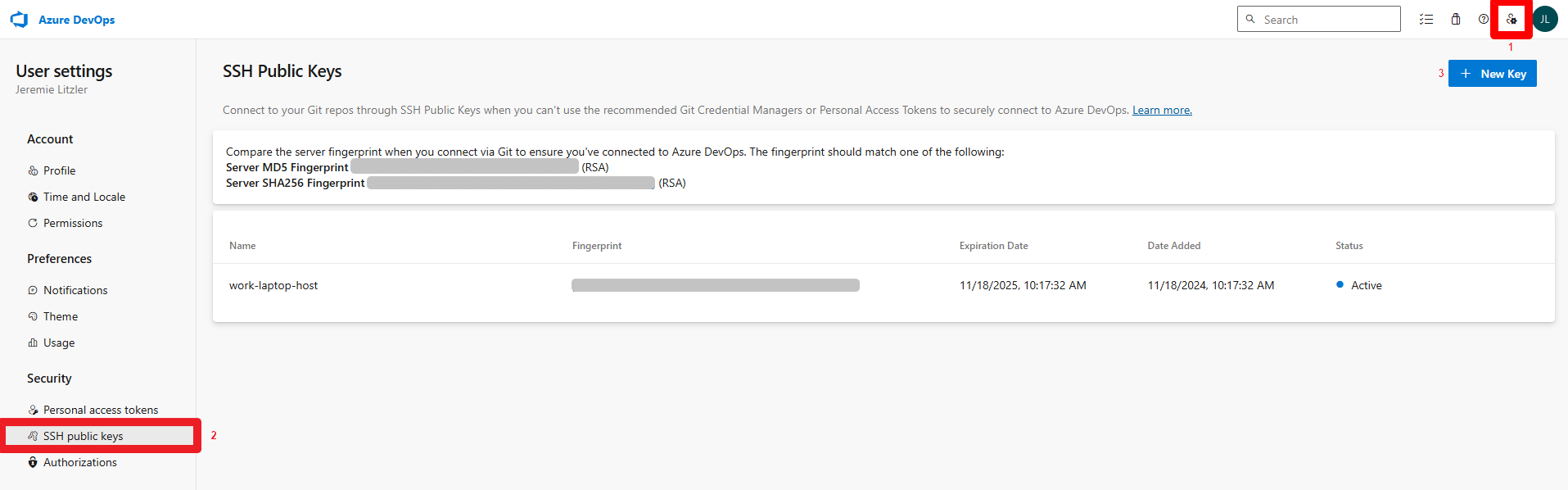Open the Marketplace shopping bag icon
Screen dimensions: 1568x490
pyautogui.click(x=1457, y=19)
